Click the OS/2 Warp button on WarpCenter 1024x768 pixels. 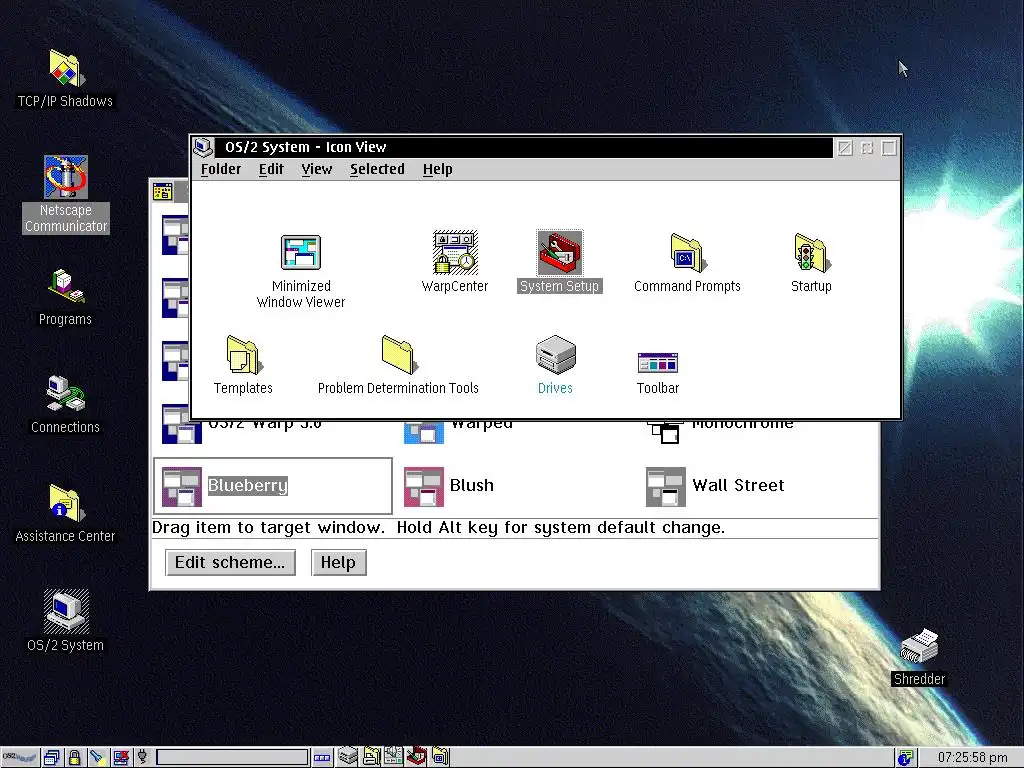point(20,758)
